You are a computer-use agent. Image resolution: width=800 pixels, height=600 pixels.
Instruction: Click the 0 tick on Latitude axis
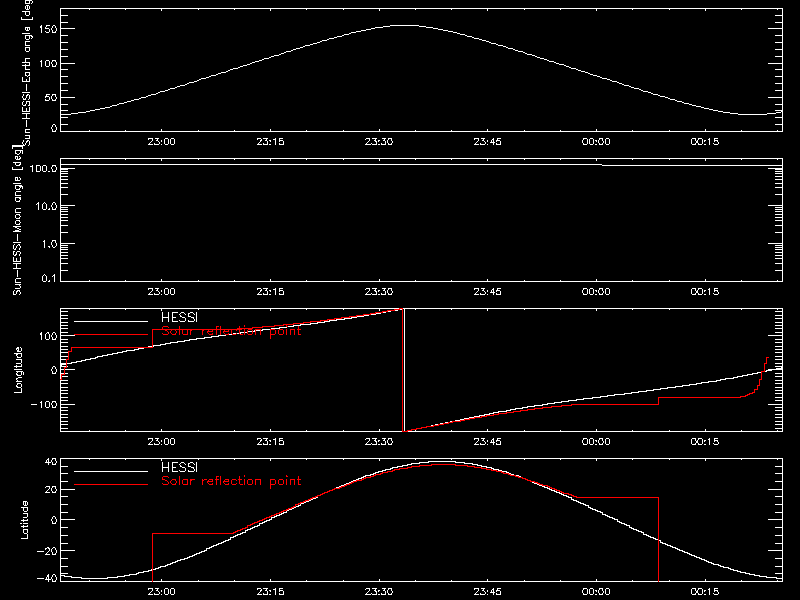click(54, 520)
